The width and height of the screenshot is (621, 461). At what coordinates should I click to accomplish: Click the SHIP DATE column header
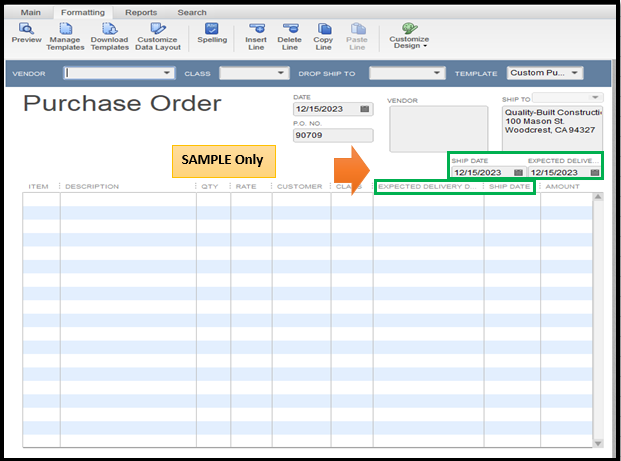click(x=509, y=187)
